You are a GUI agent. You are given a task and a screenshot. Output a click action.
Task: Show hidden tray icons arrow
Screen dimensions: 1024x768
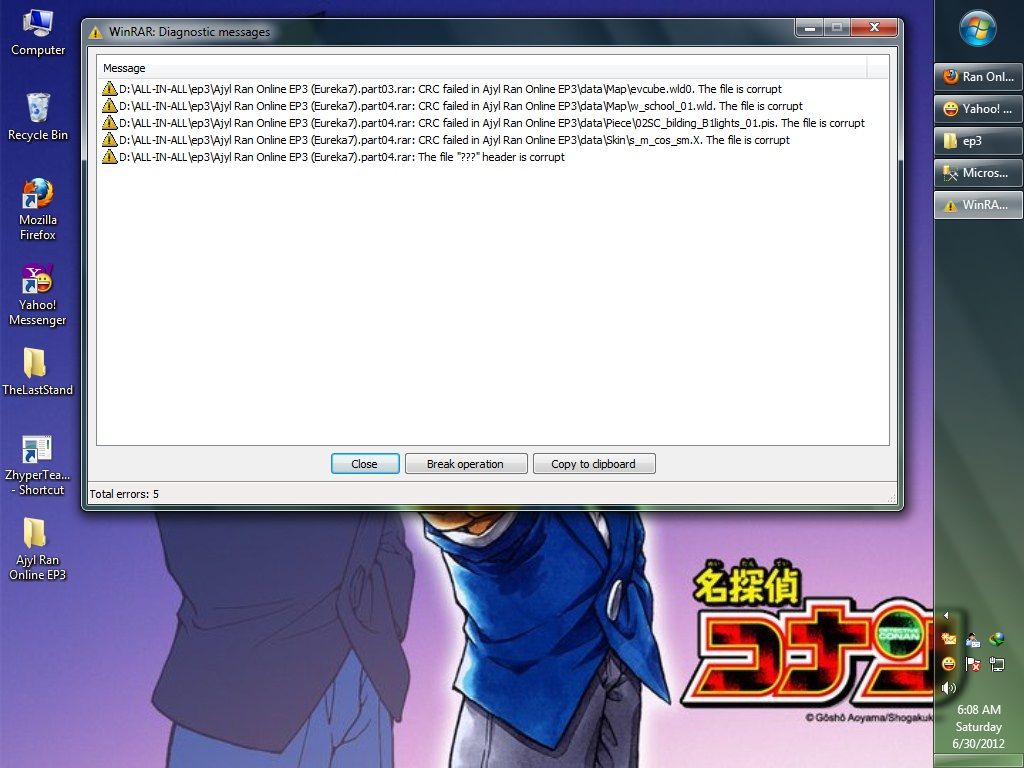[946, 616]
